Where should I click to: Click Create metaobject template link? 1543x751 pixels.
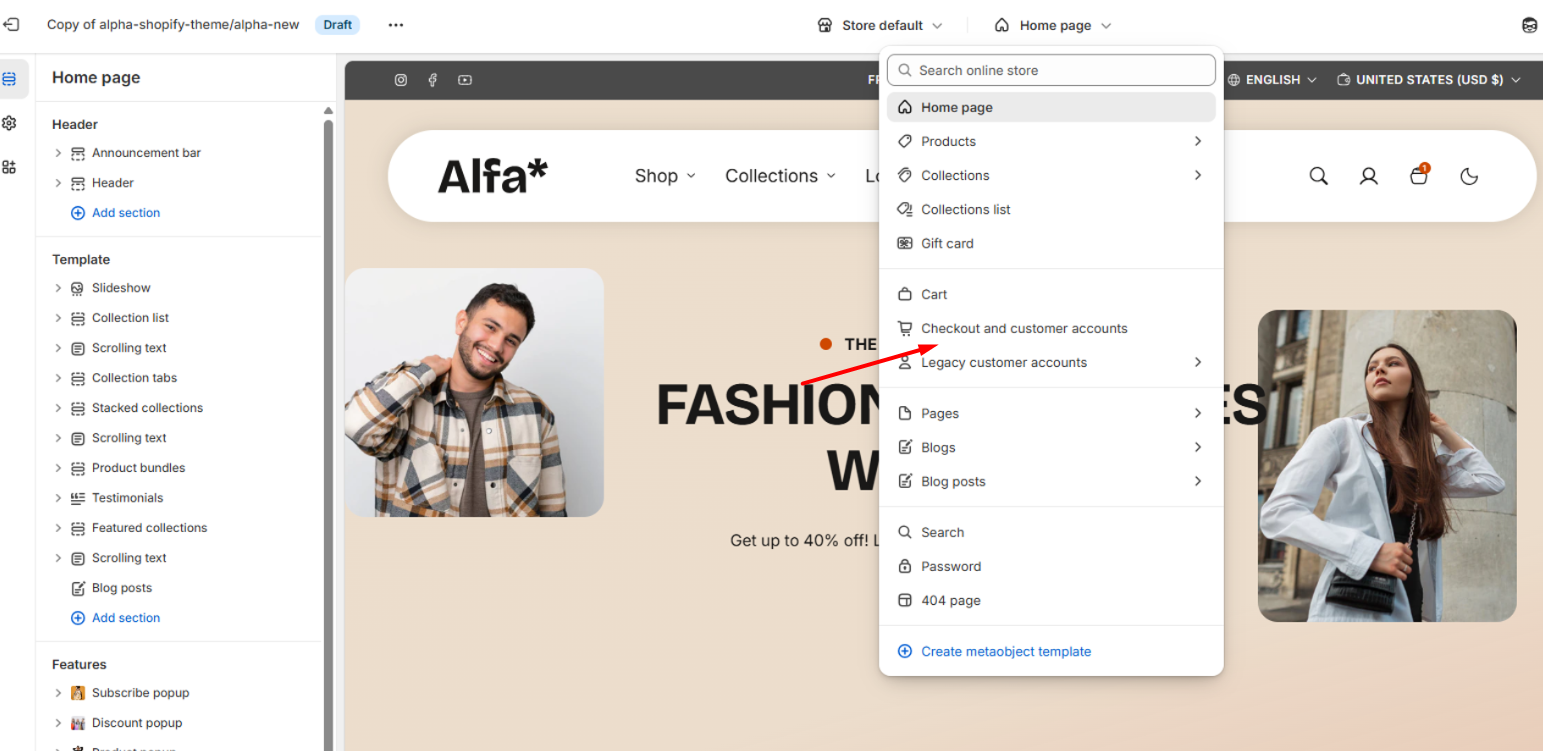pyautogui.click(x=1006, y=651)
